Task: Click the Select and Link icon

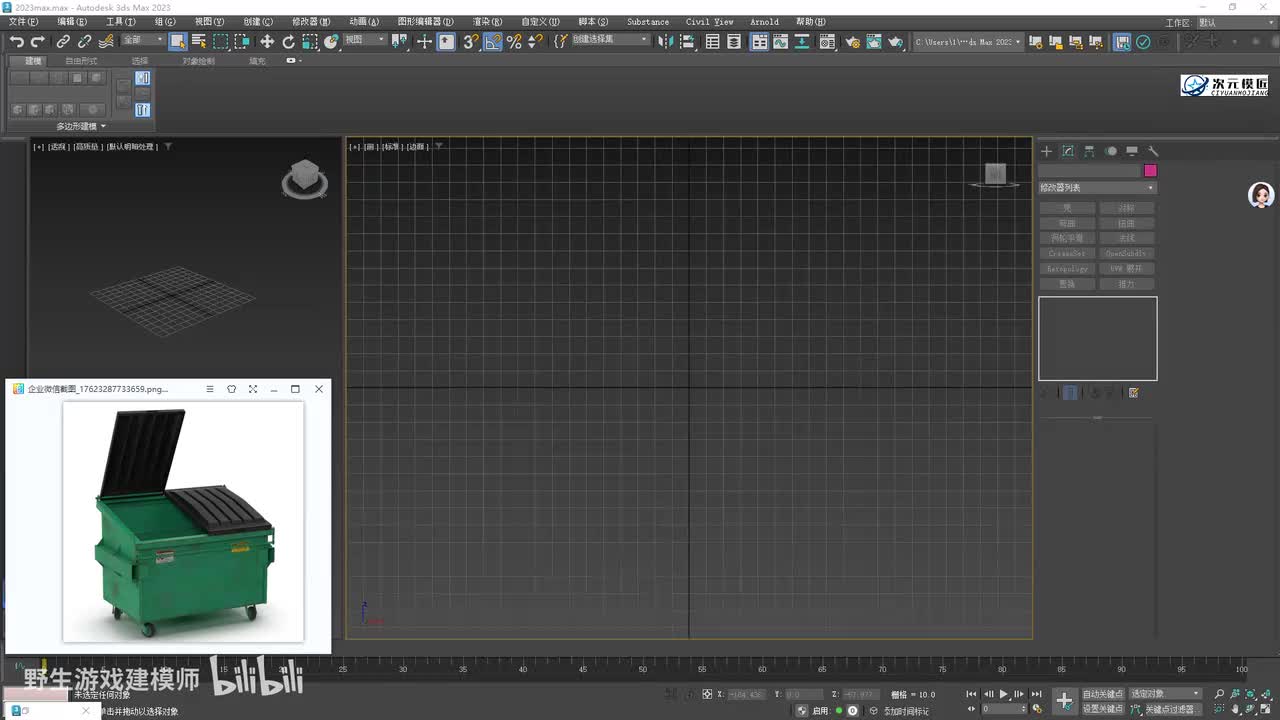Action: (x=63, y=41)
